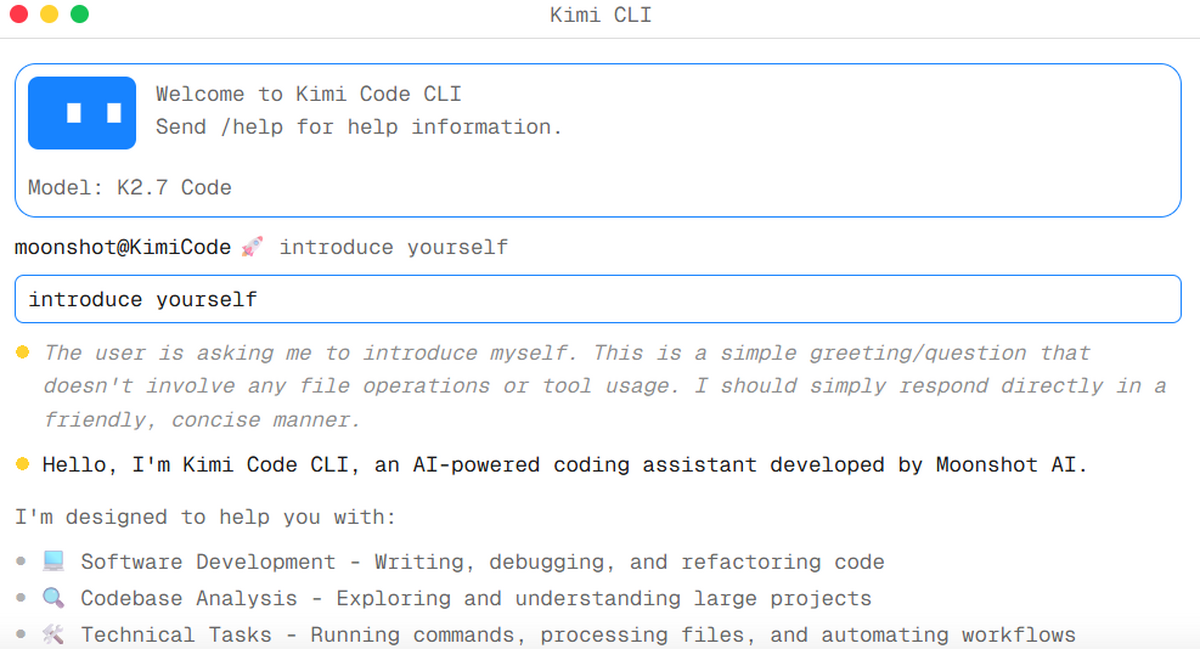Click the tools emoji beside Technical Tasks
This screenshot has width=1200, height=649.
click(x=54, y=634)
